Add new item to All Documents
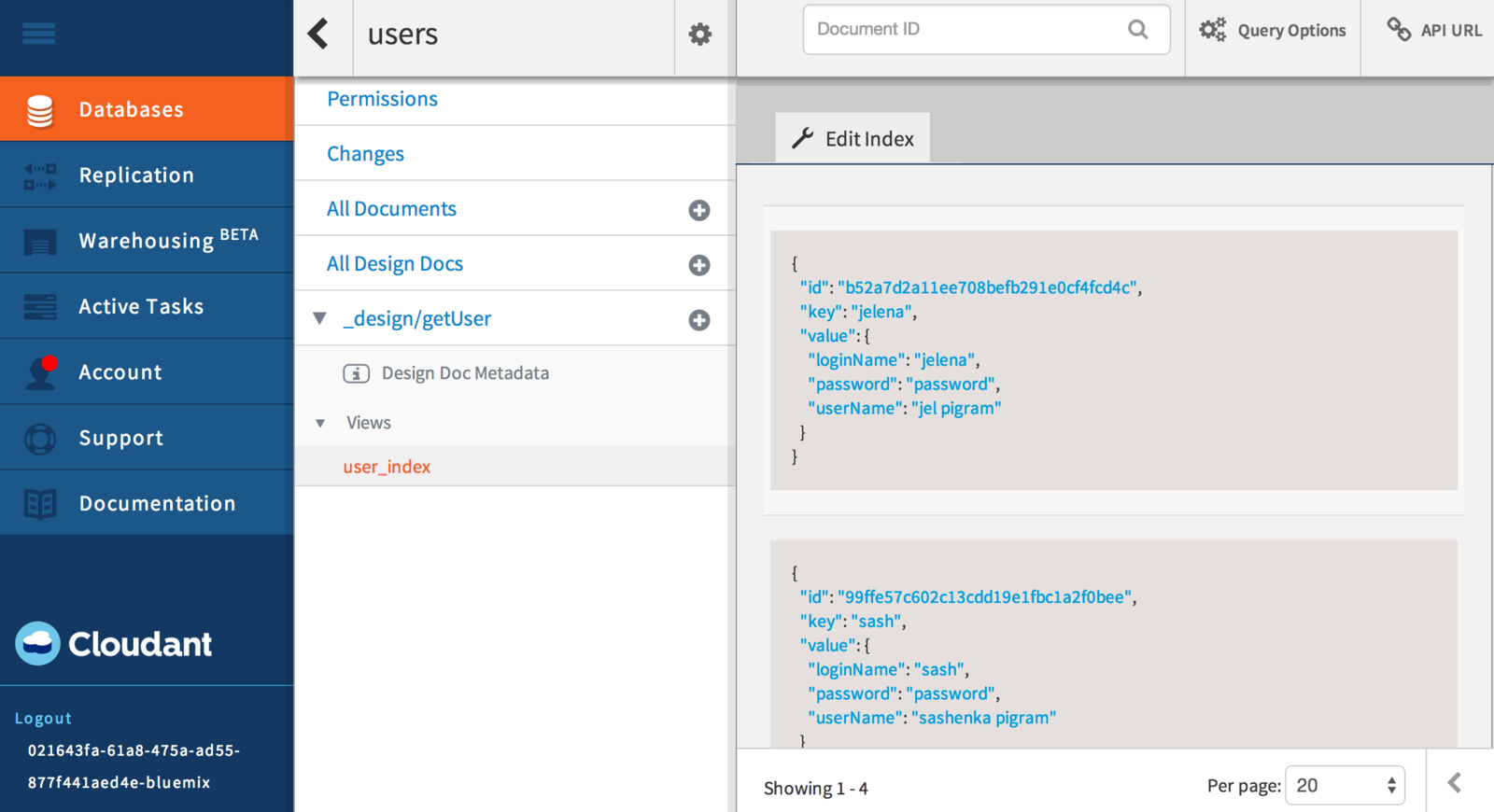 tap(699, 210)
